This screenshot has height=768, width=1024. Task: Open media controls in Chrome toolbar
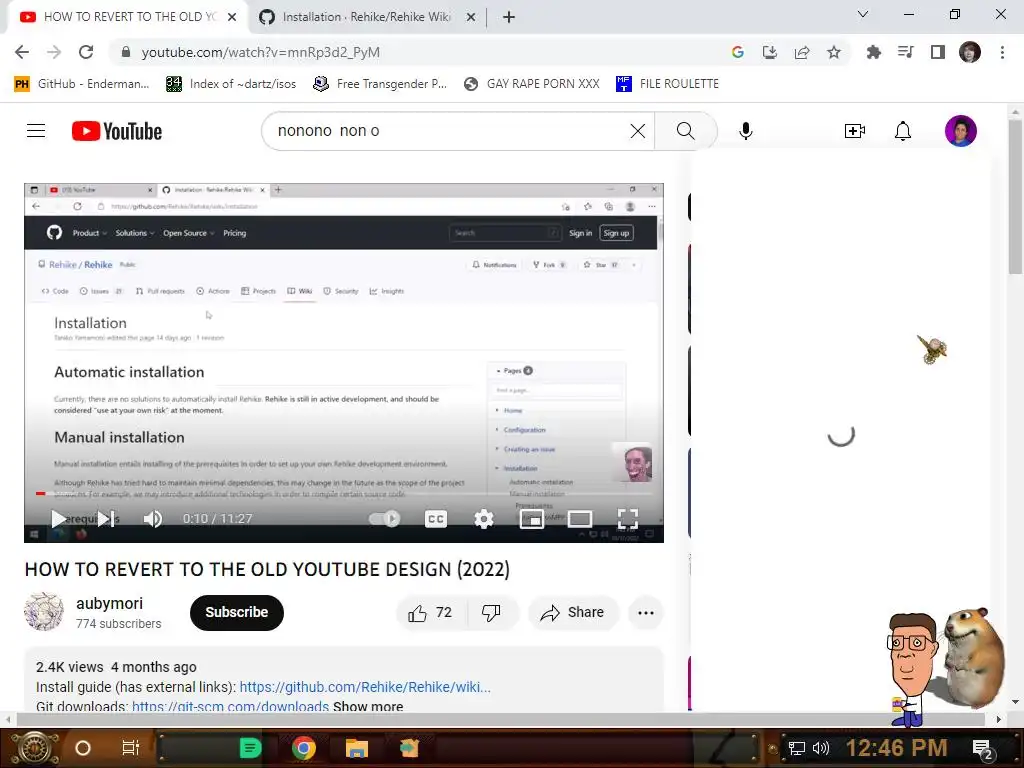tap(905, 52)
